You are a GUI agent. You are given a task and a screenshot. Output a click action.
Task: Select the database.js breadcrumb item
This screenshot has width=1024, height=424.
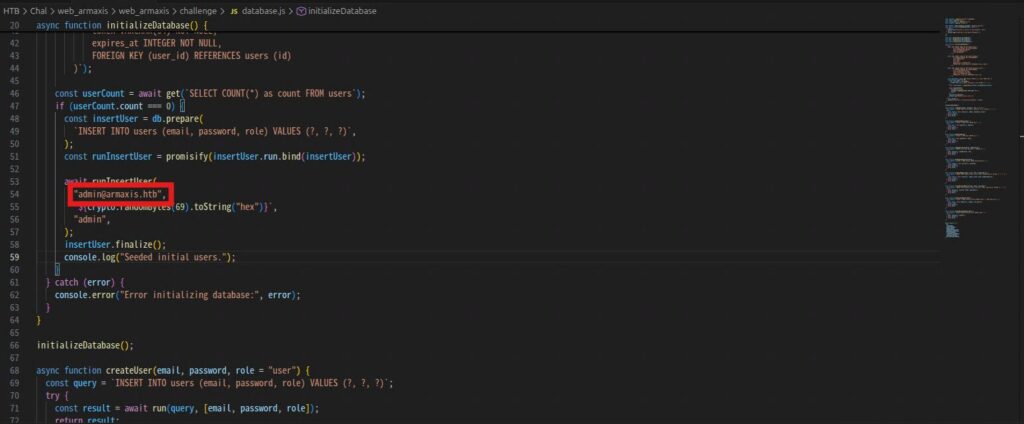click(266, 11)
